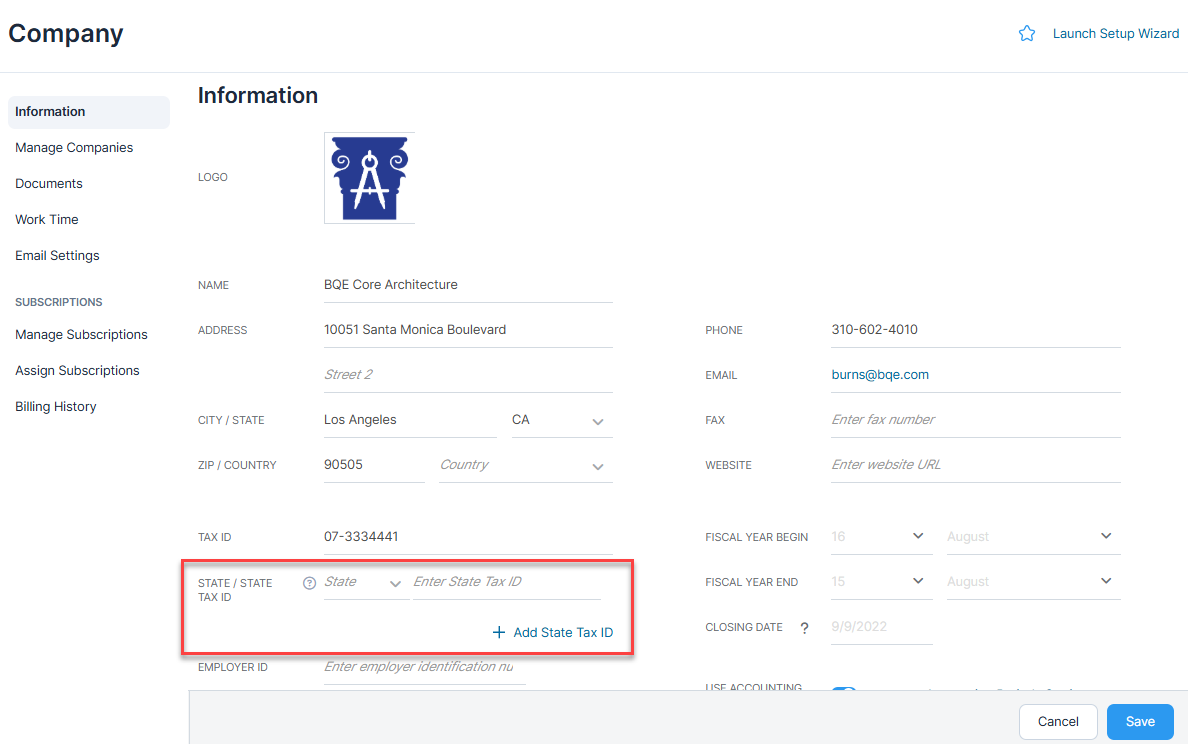Click the Save button
This screenshot has height=744, width=1188.
pos(1139,721)
